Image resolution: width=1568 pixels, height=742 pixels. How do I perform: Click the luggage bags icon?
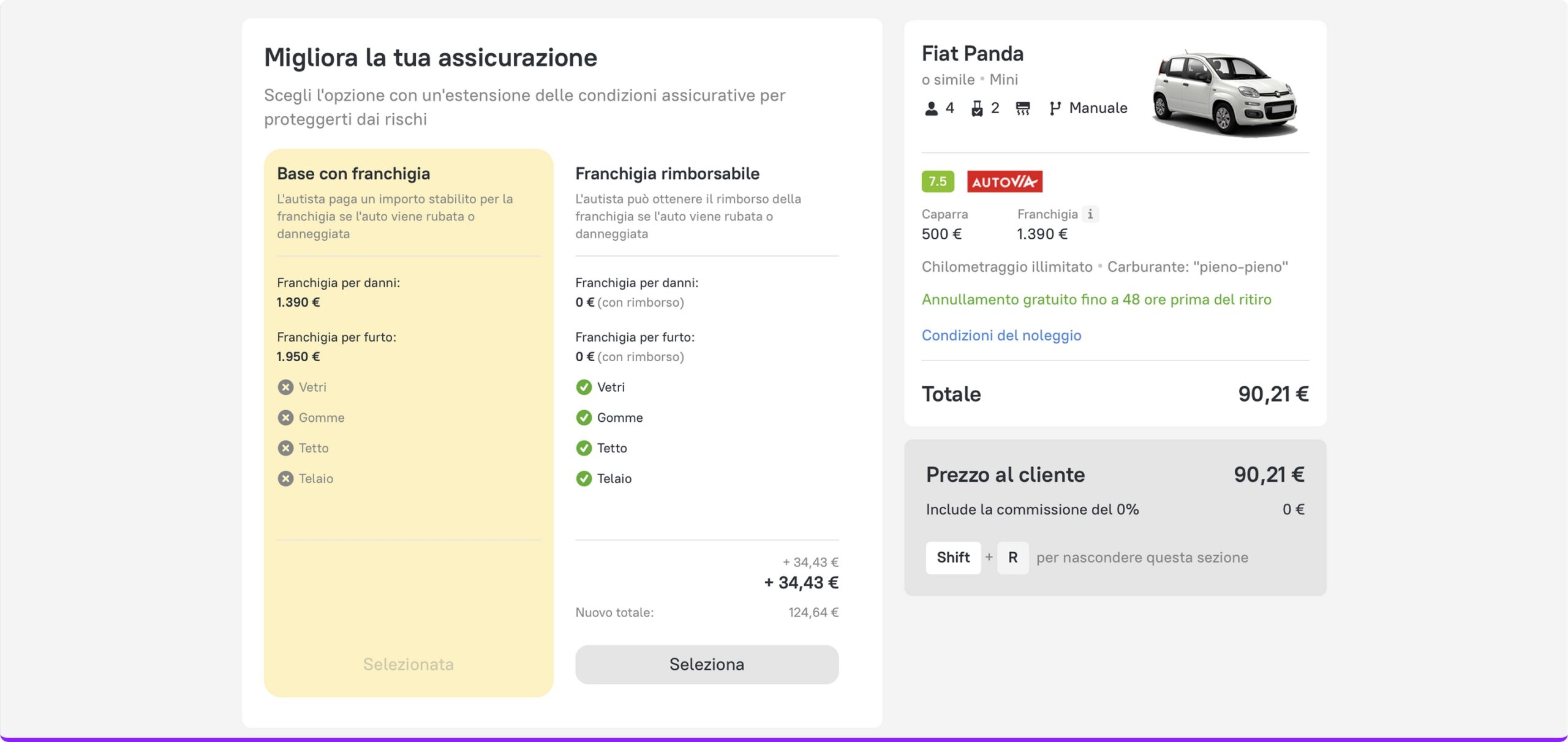pyautogui.click(x=977, y=108)
